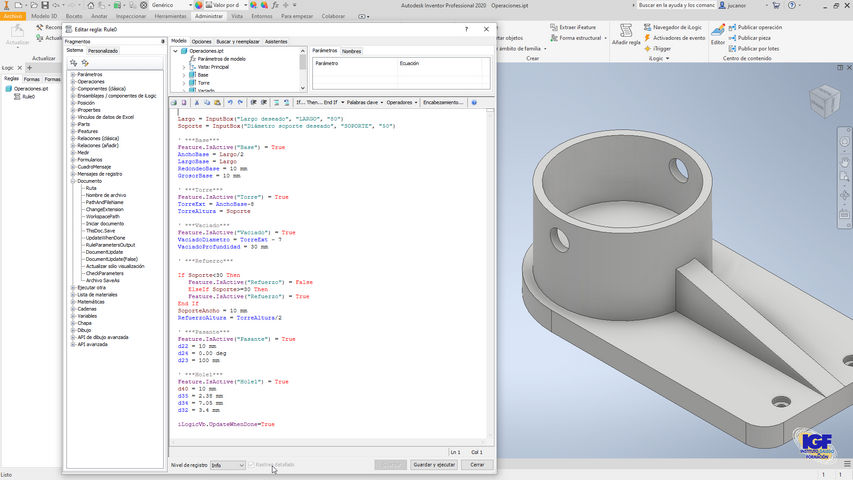
Task: Expand the Base feature in model tree
Action: click(x=183, y=75)
